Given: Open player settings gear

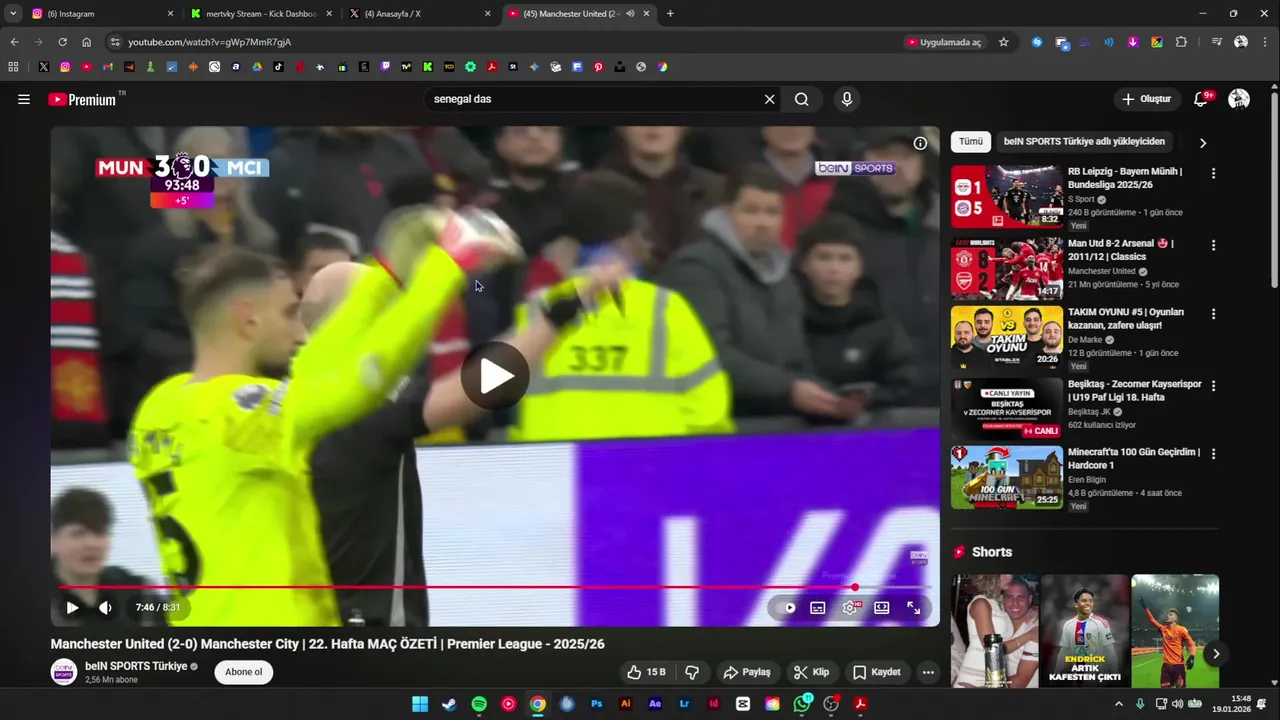Looking at the screenshot, I should [x=850, y=607].
